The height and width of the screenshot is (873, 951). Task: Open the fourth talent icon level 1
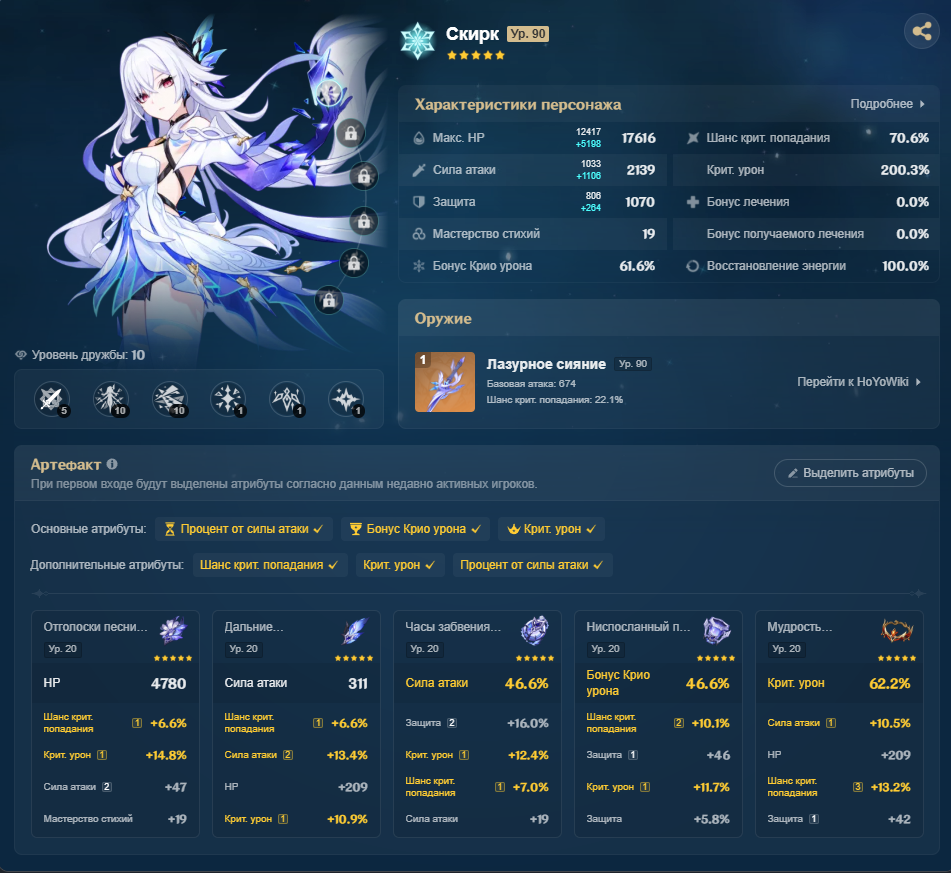(x=227, y=399)
